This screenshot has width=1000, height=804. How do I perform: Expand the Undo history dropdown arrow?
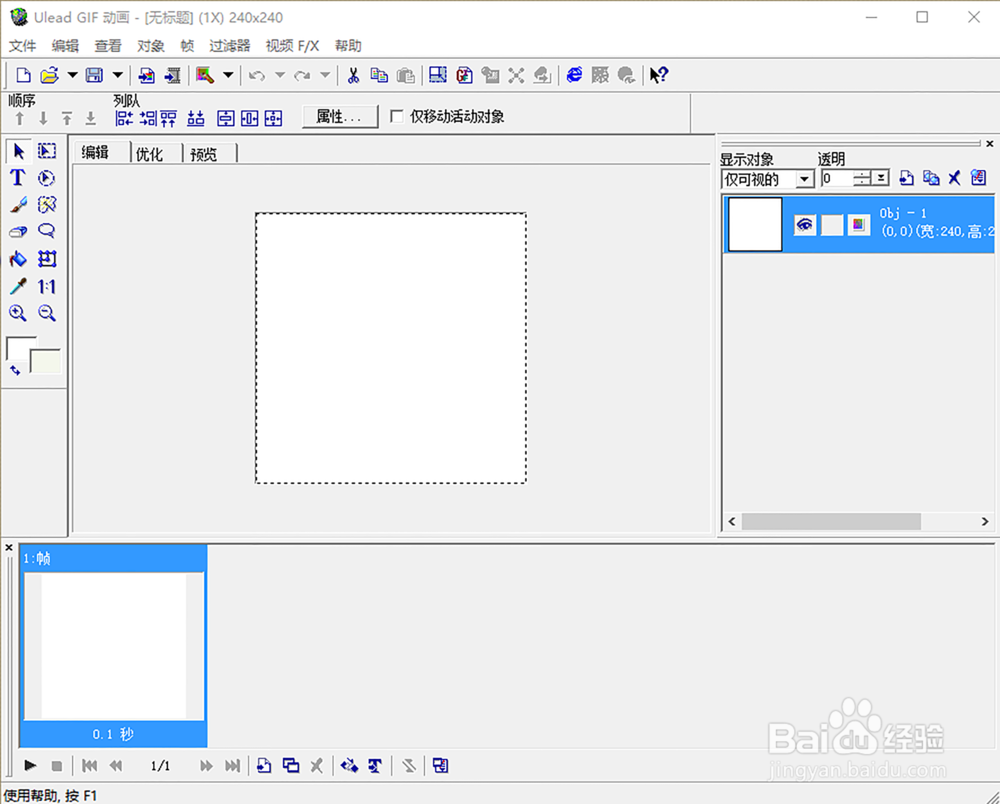tap(280, 75)
